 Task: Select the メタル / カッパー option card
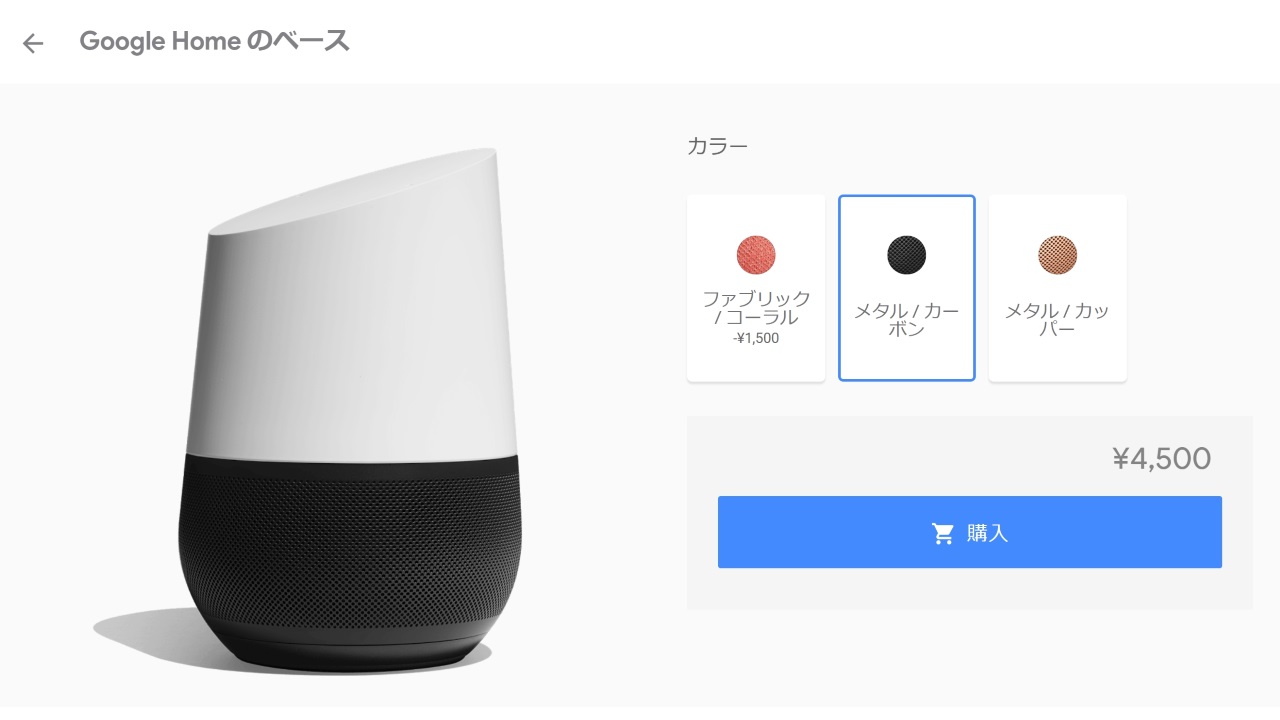point(1058,288)
